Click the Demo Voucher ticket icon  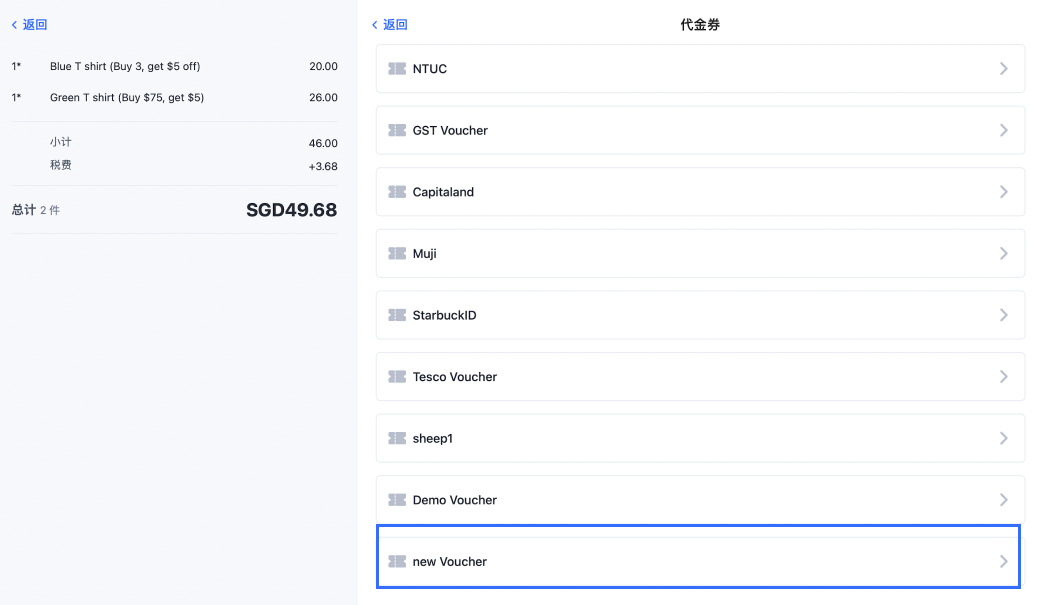click(x=397, y=500)
